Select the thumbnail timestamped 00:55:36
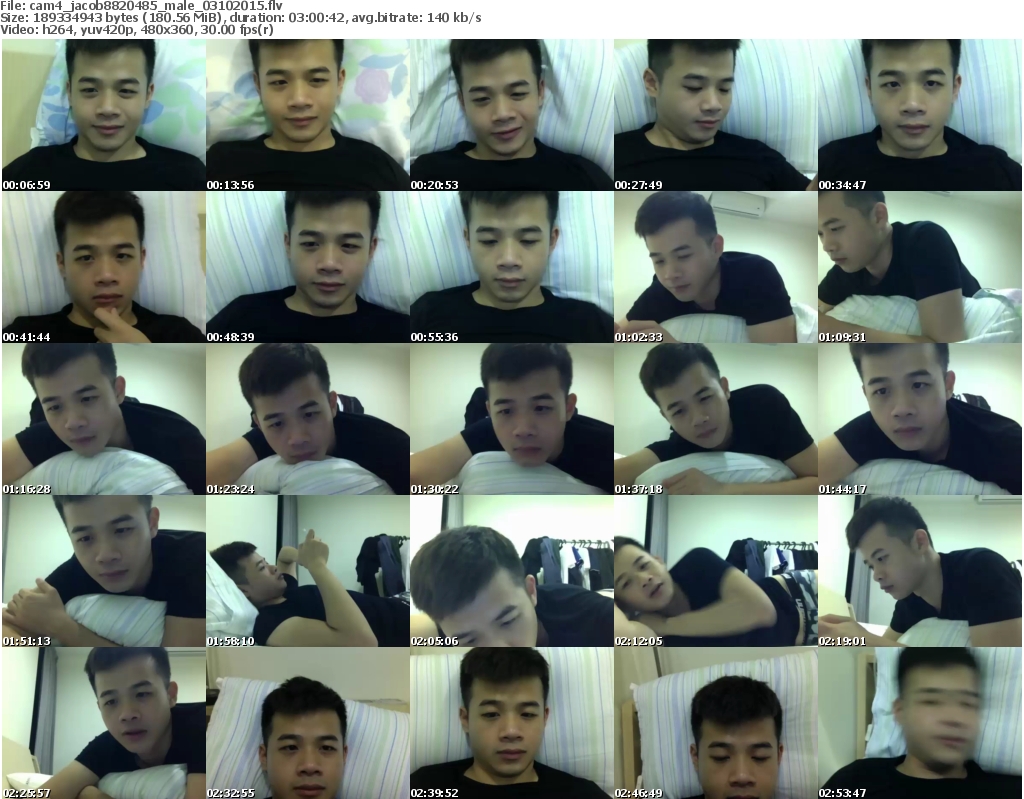 (511, 267)
